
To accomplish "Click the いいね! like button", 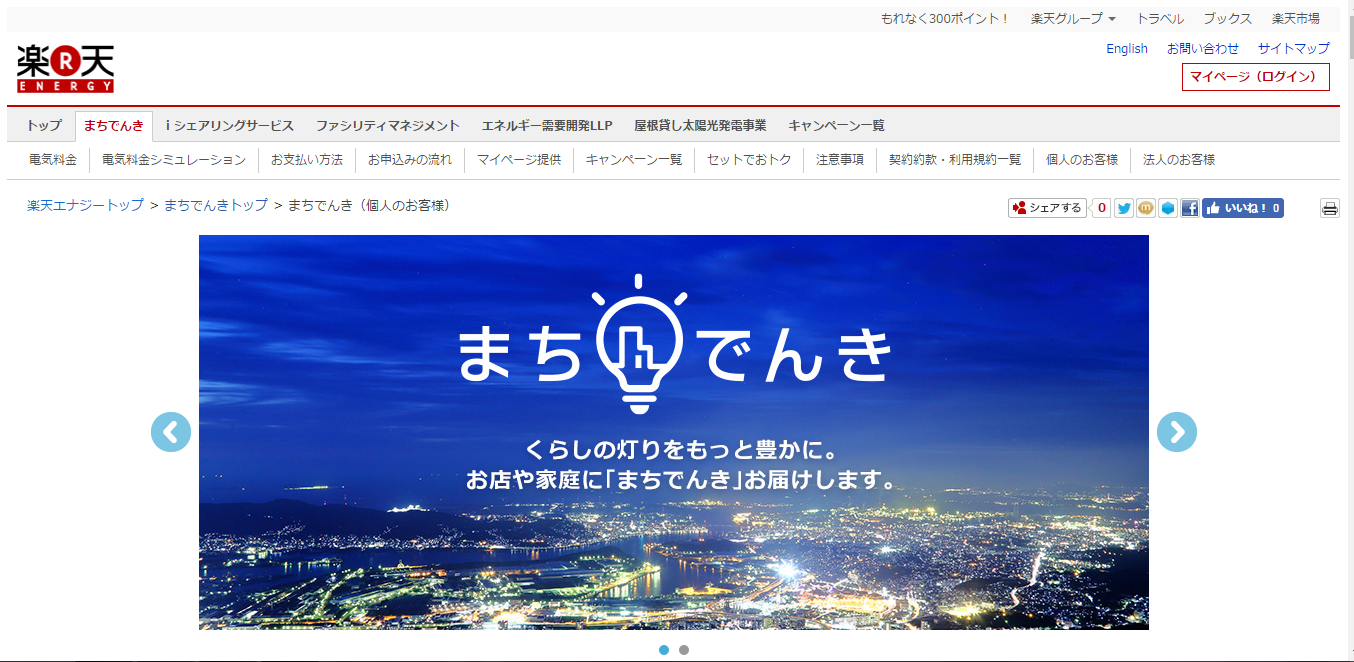I will [x=1243, y=208].
